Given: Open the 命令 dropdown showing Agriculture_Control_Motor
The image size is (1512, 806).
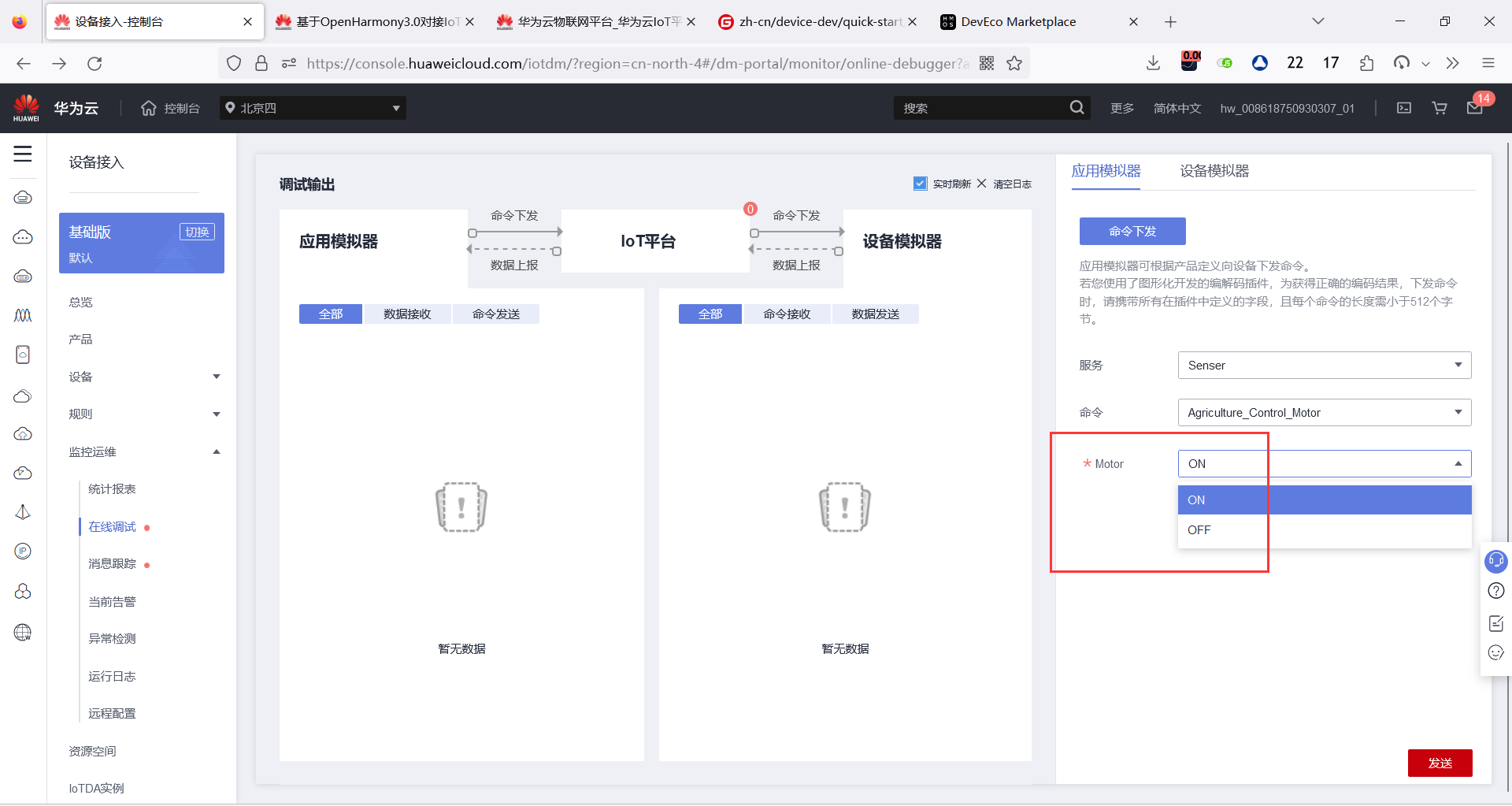Looking at the screenshot, I should [1323, 412].
